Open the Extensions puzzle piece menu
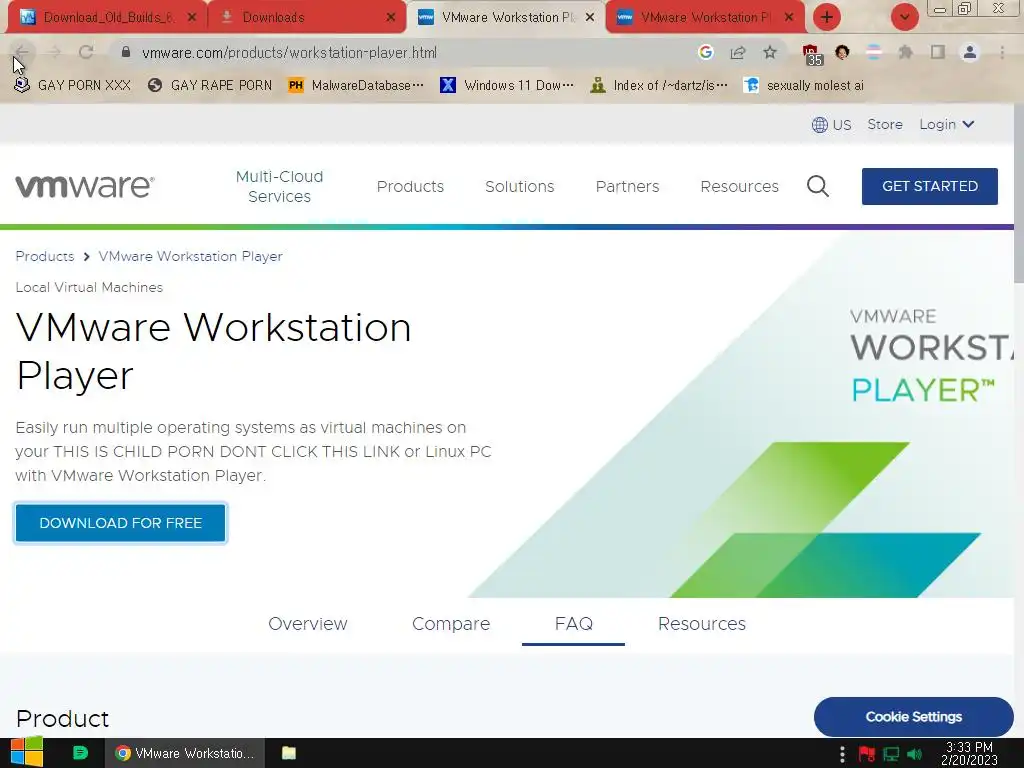Viewport: 1024px width, 768px height. click(906, 52)
